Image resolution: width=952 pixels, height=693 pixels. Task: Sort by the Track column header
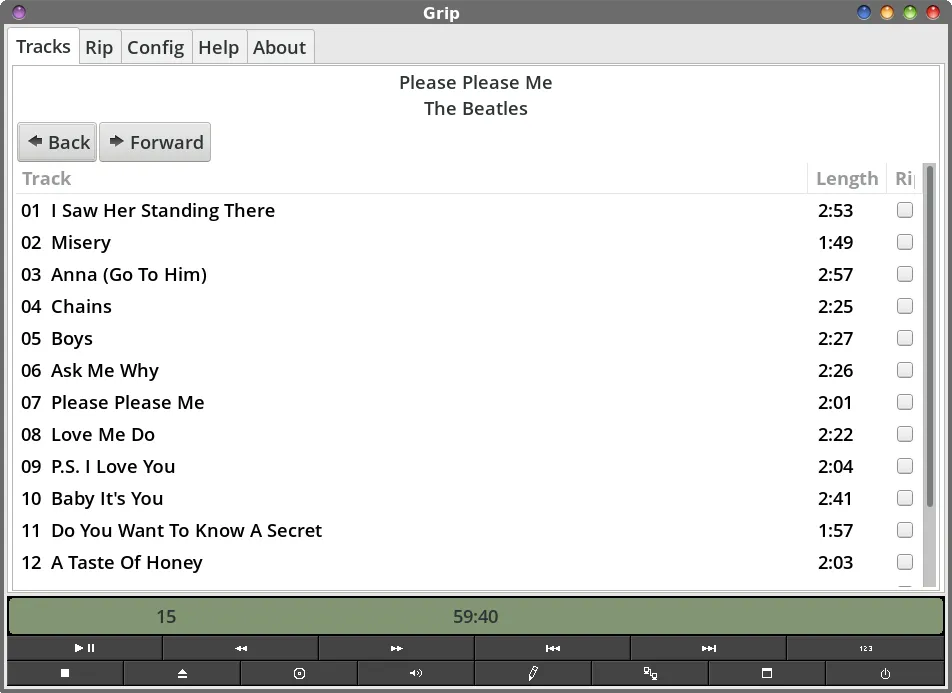[411, 179]
